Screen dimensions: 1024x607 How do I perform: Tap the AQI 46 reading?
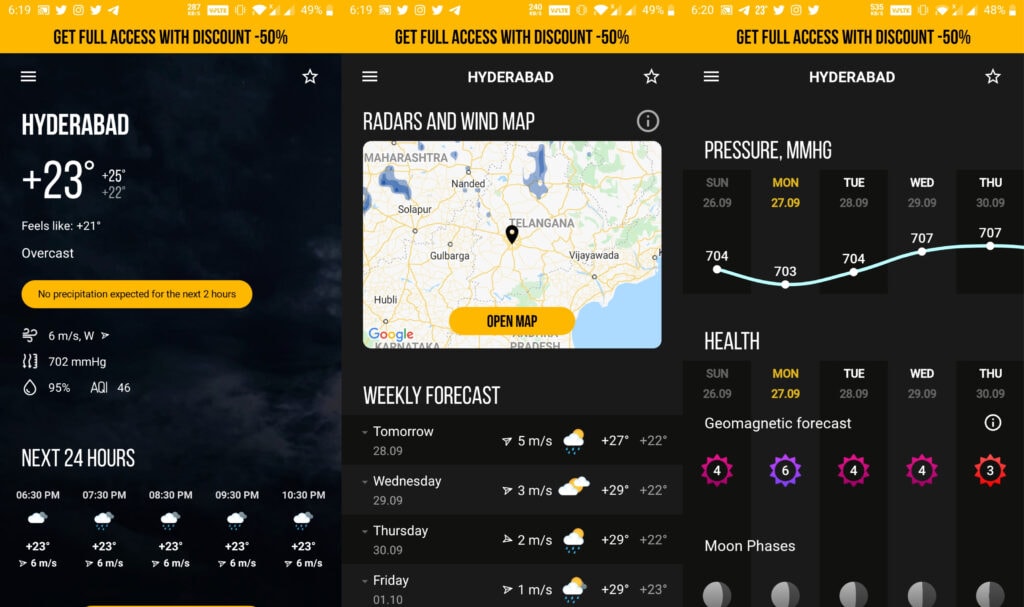tap(110, 387)
